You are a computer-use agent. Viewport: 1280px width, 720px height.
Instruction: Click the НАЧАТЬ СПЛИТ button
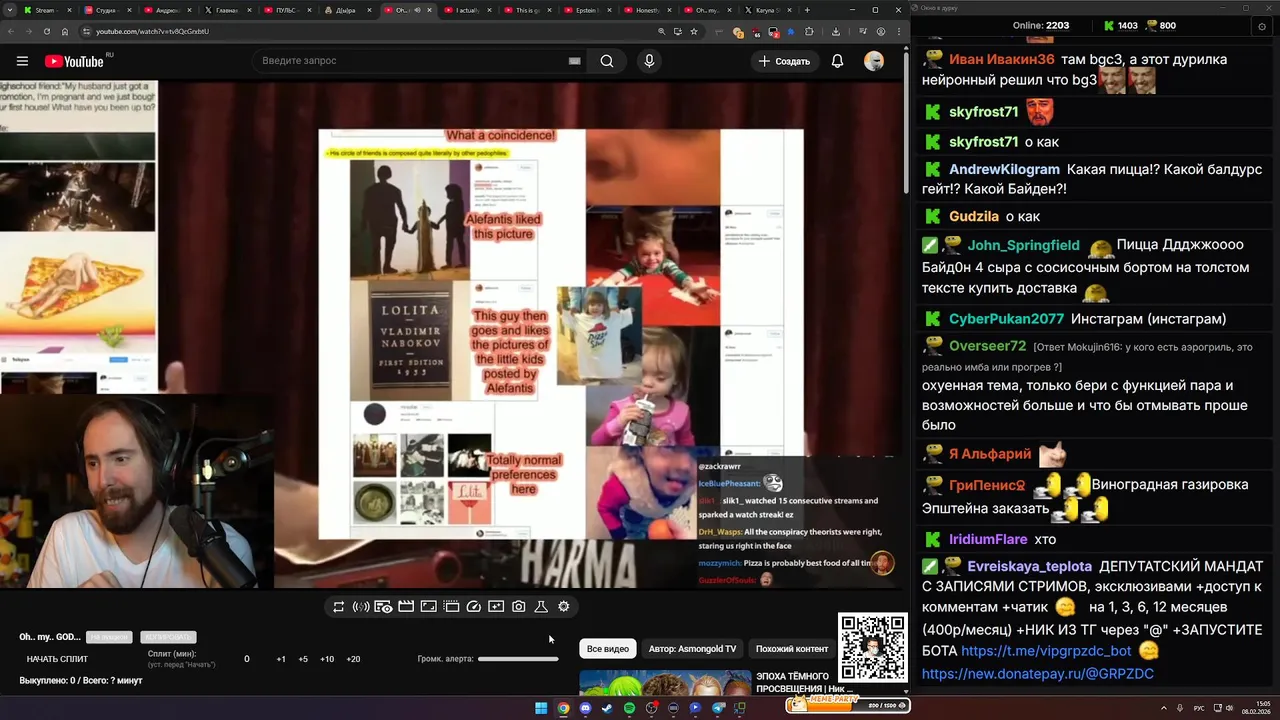click(x=57, y=659)
